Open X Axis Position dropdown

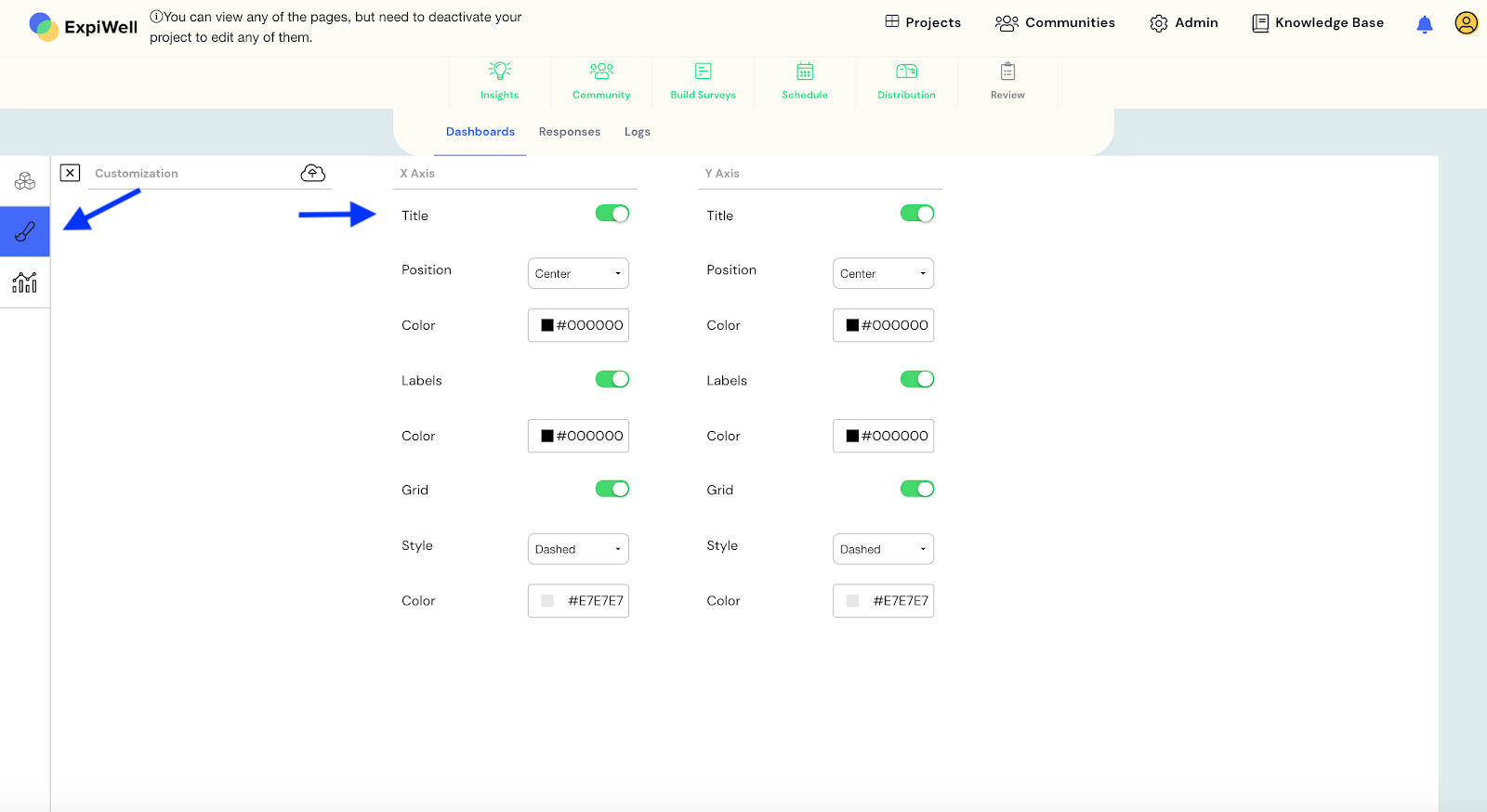tap(578, 273)
